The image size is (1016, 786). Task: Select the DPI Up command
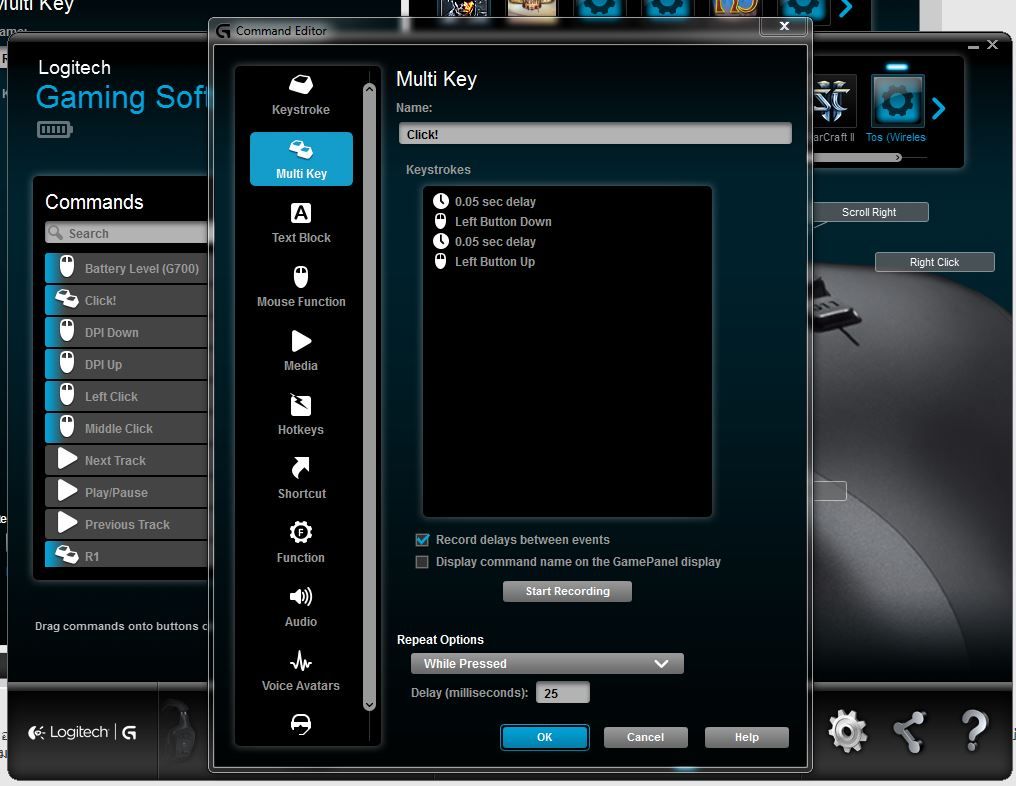(x=126, y=364)
